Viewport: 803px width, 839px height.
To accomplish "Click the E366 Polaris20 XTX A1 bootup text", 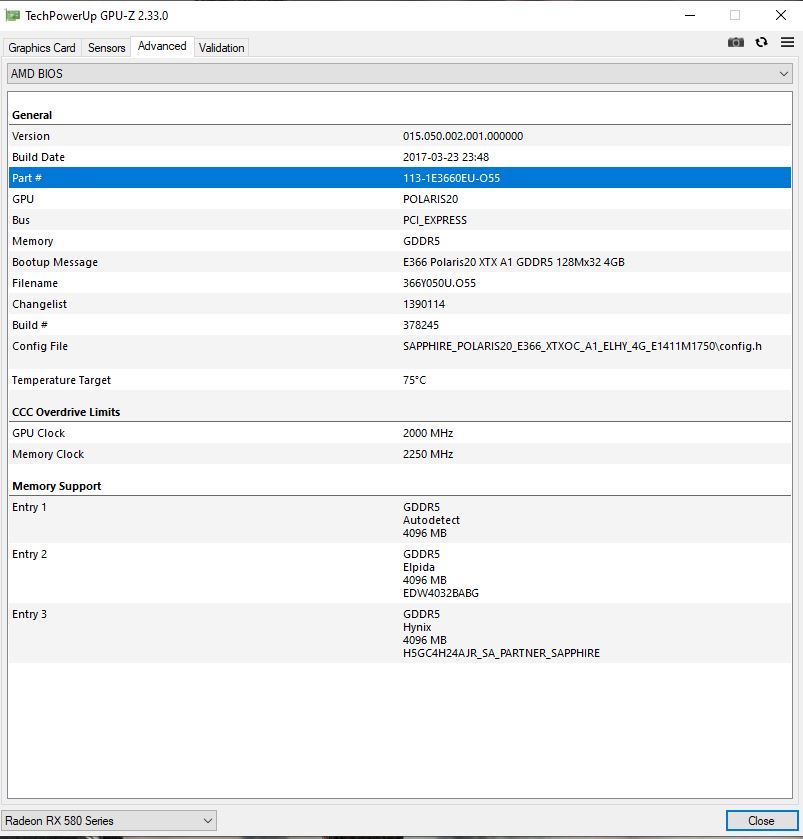I will 514,262.
